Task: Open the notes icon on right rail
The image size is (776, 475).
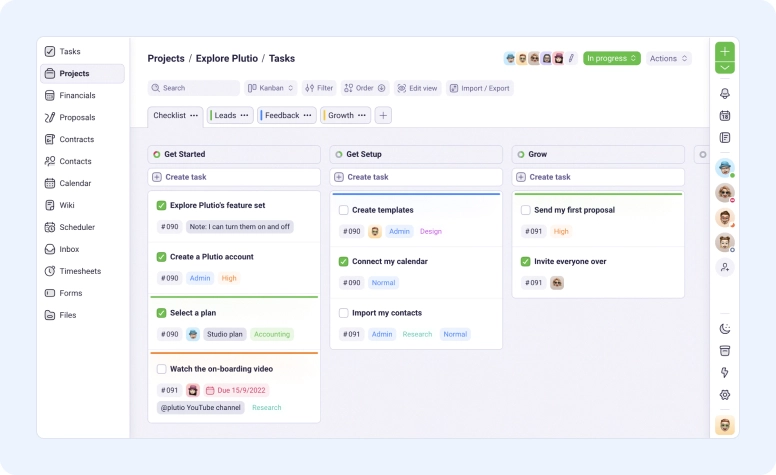Action: pyautogui.click(x=725, y=138)
